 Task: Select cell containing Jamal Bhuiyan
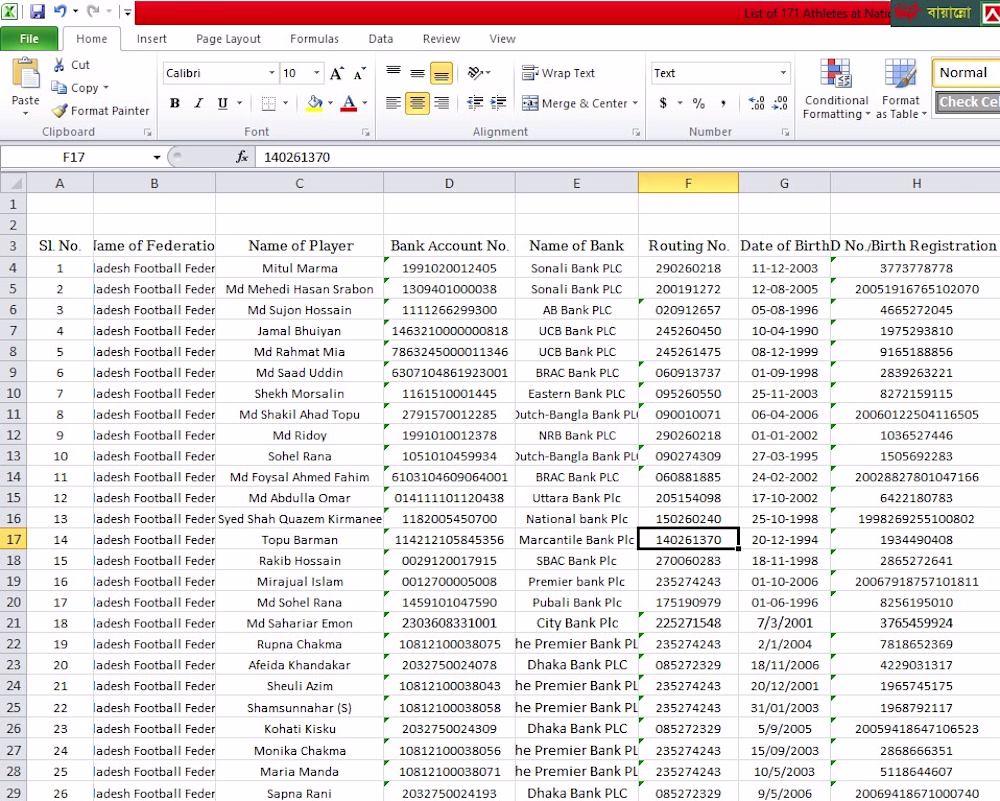299,330
